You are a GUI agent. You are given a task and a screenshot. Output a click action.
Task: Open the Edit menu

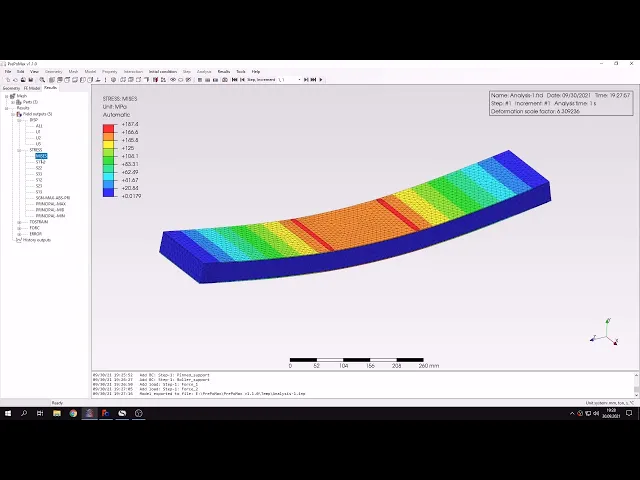(x=20, y=71)
